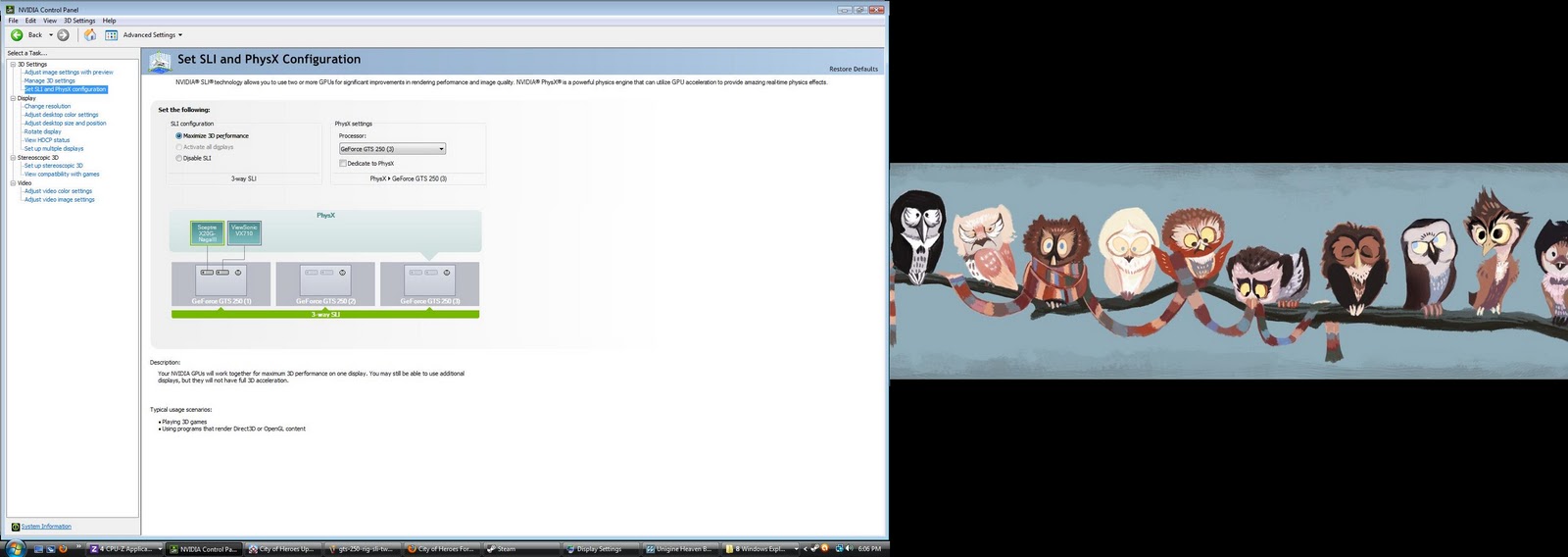Switch to City of Heroes Updater taskbar button

pos(284,549)
